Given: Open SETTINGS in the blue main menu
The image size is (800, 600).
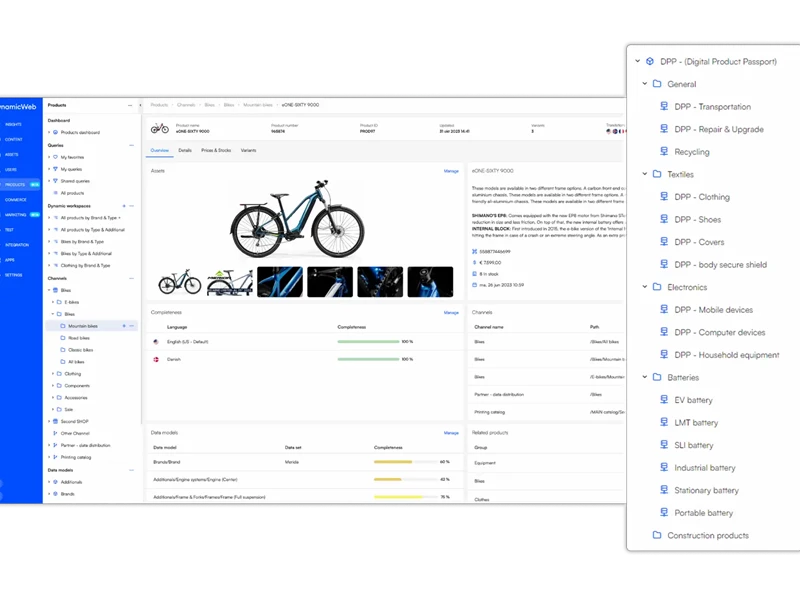Looking at the screenshot, I should pos(14,275).
